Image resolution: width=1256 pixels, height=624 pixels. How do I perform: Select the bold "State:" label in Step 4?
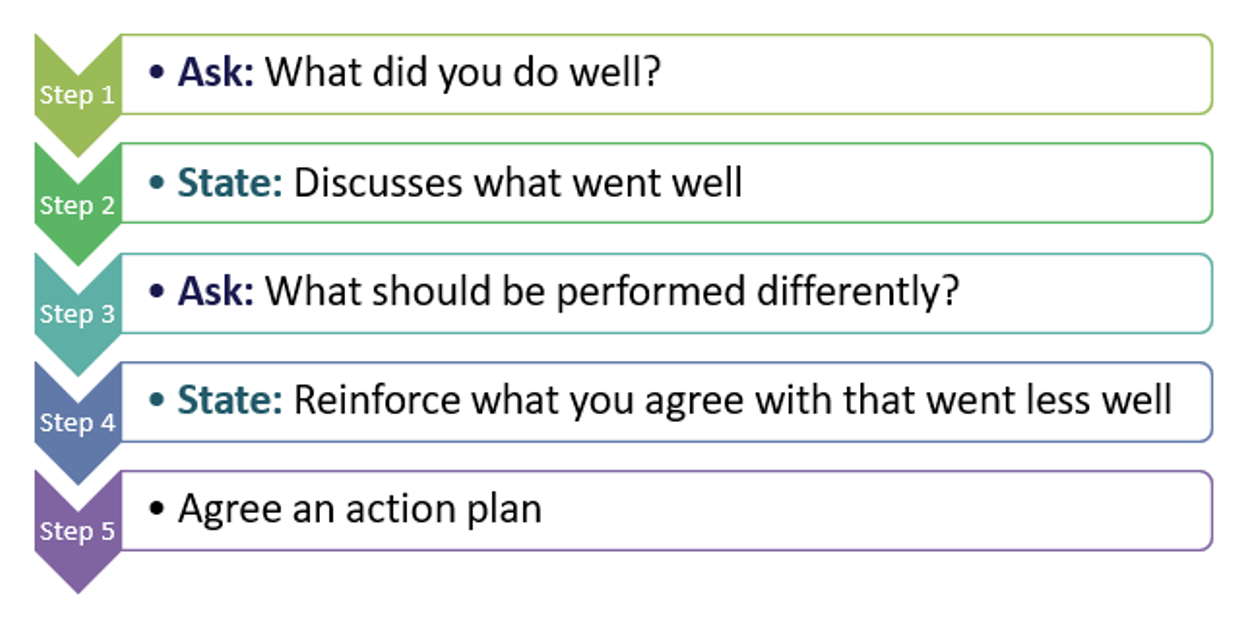point(231,400)
